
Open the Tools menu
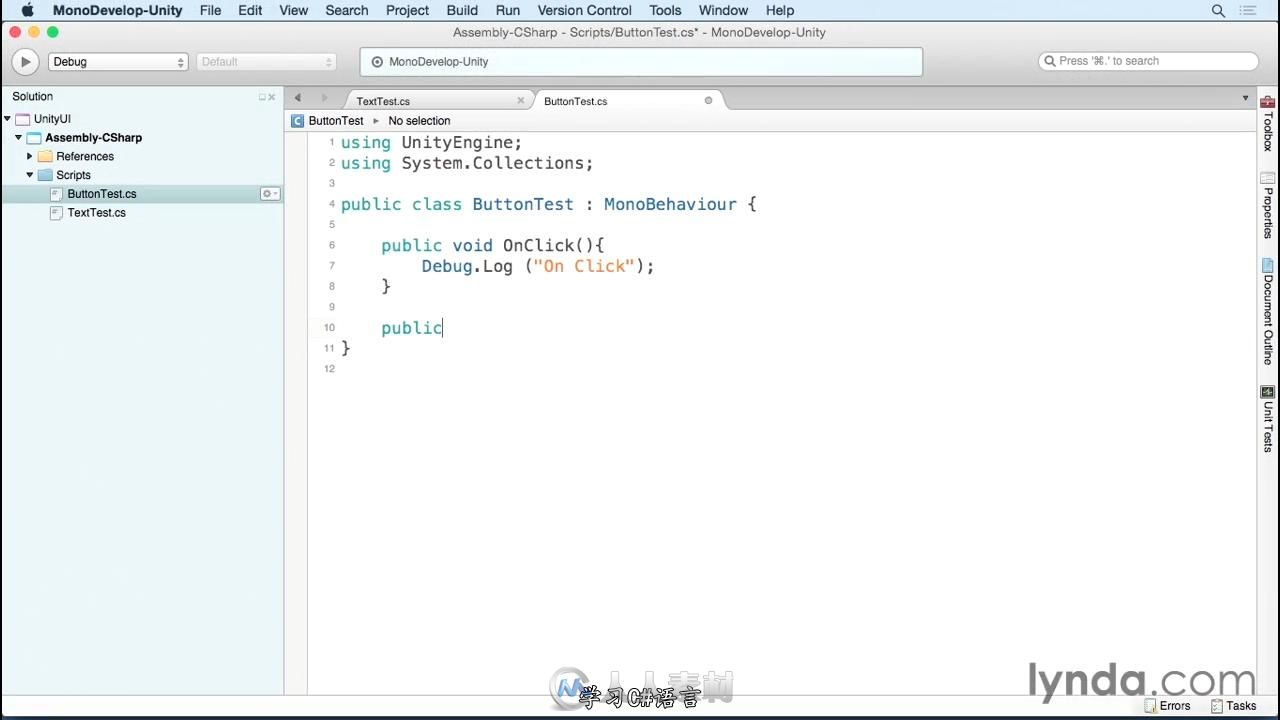click(x=665, y=10)
